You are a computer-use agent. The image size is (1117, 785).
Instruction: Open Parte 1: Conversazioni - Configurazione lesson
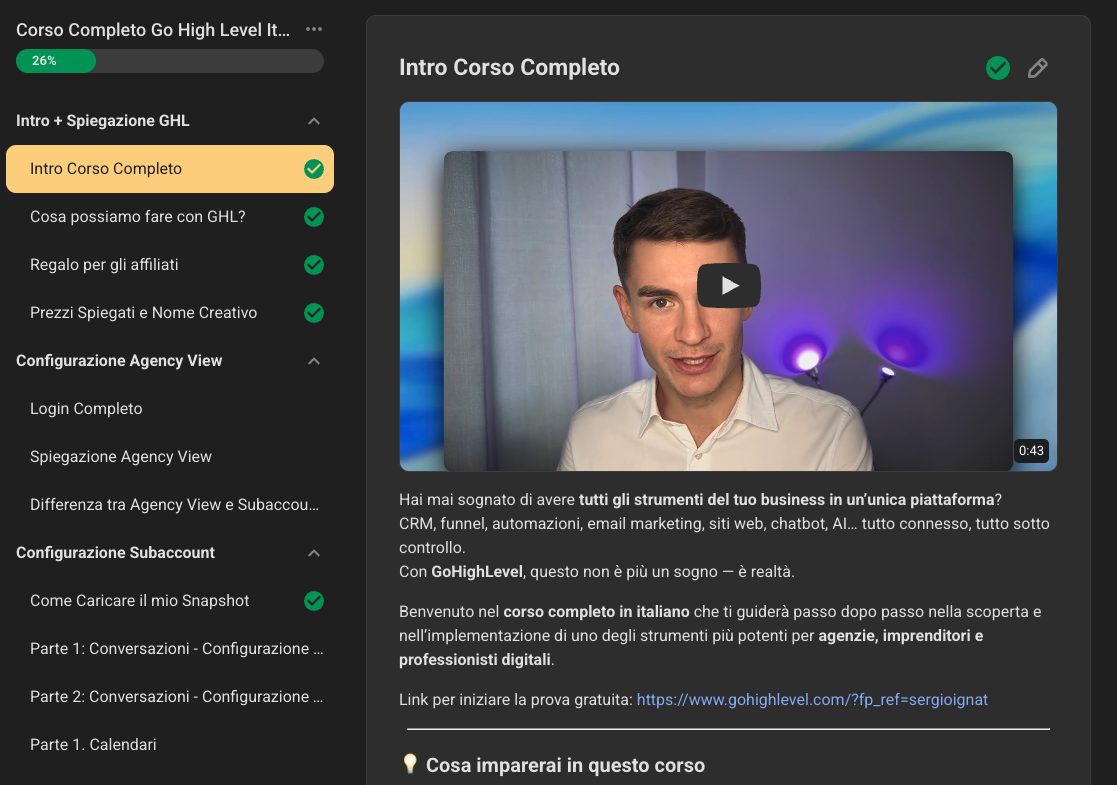170,648
